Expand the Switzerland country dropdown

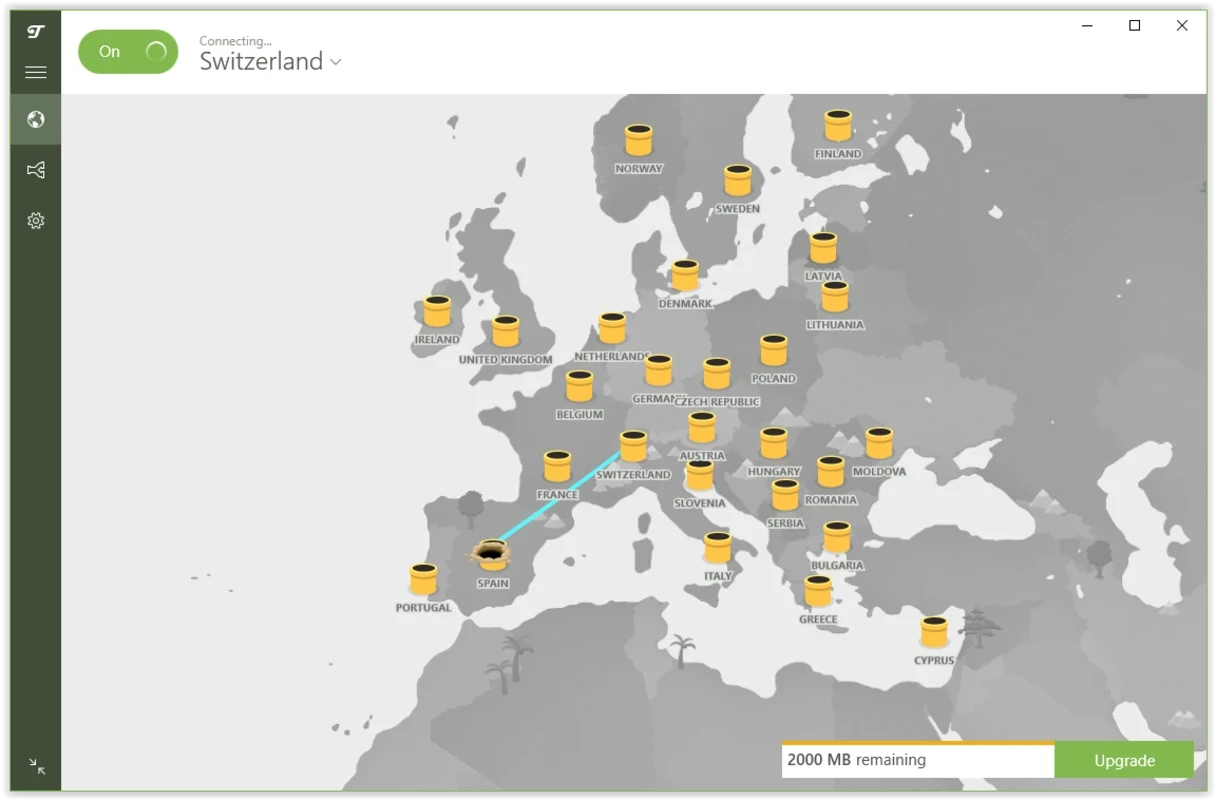(271, 61)
